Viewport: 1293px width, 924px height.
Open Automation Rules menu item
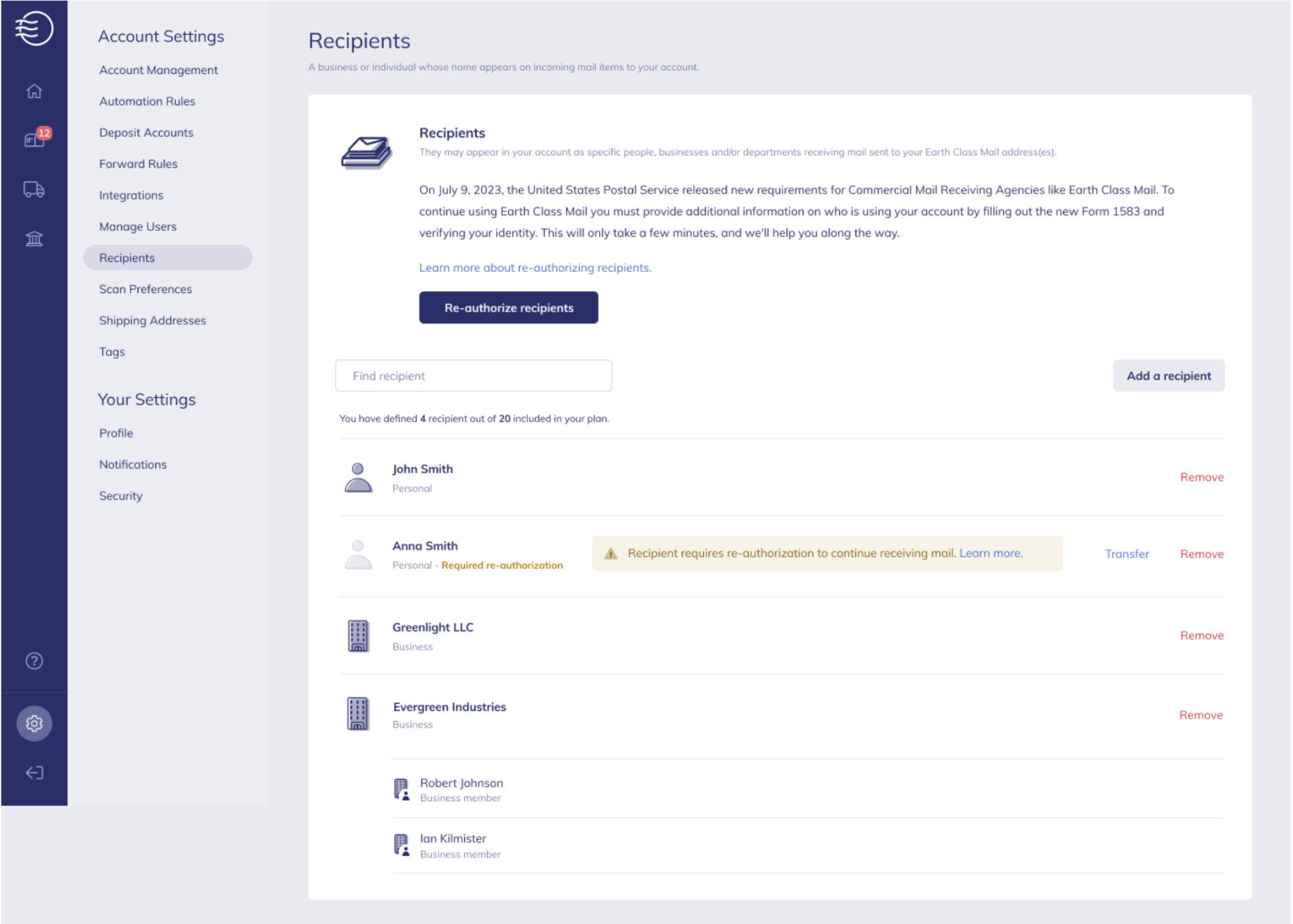pos(147,101)
